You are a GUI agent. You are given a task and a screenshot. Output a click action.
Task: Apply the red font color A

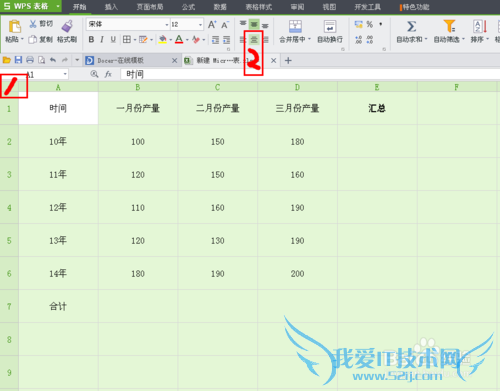[x=179, y=40]
